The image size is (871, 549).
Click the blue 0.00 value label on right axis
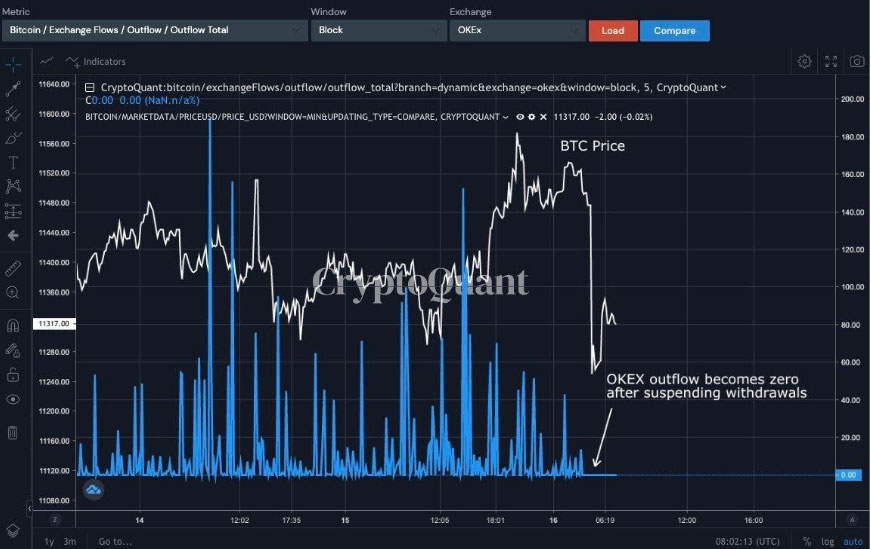click(848, 475)
